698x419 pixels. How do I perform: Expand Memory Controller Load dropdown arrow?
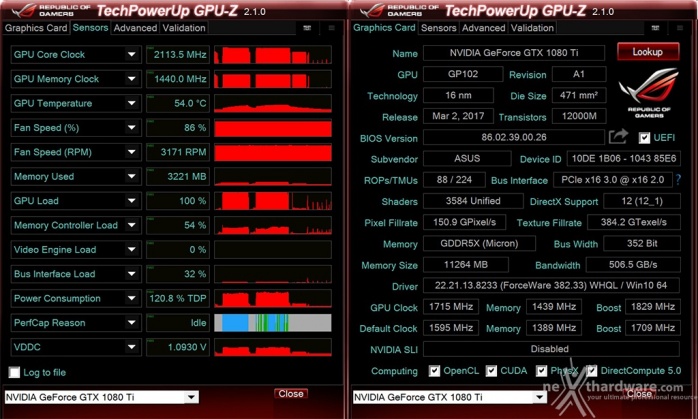coord(132,225)
